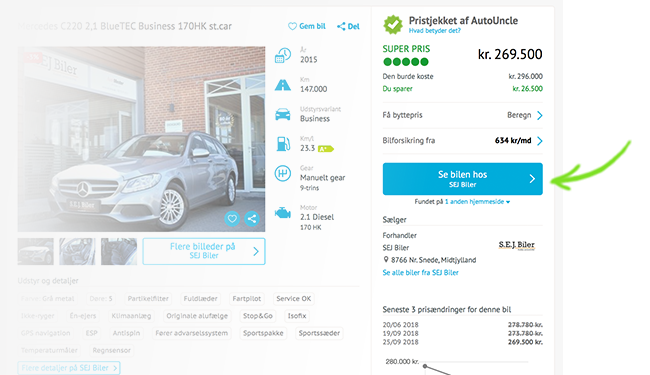Click the gear shift icon

[283, 173]
